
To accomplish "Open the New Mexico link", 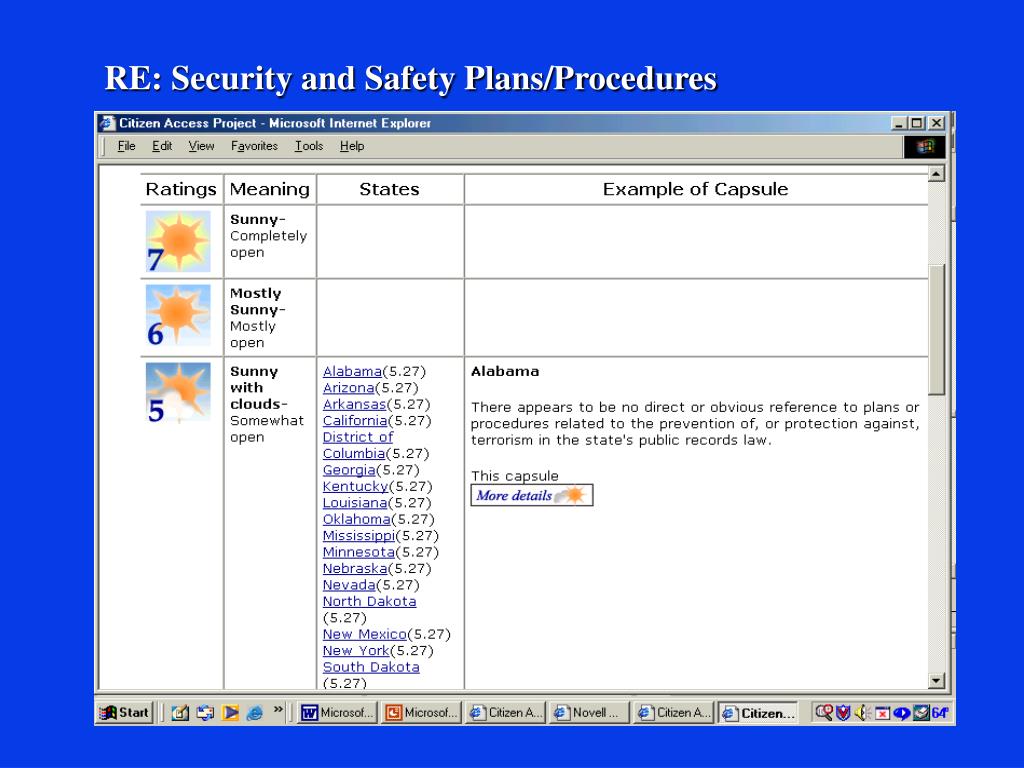I will coord(364,634).
